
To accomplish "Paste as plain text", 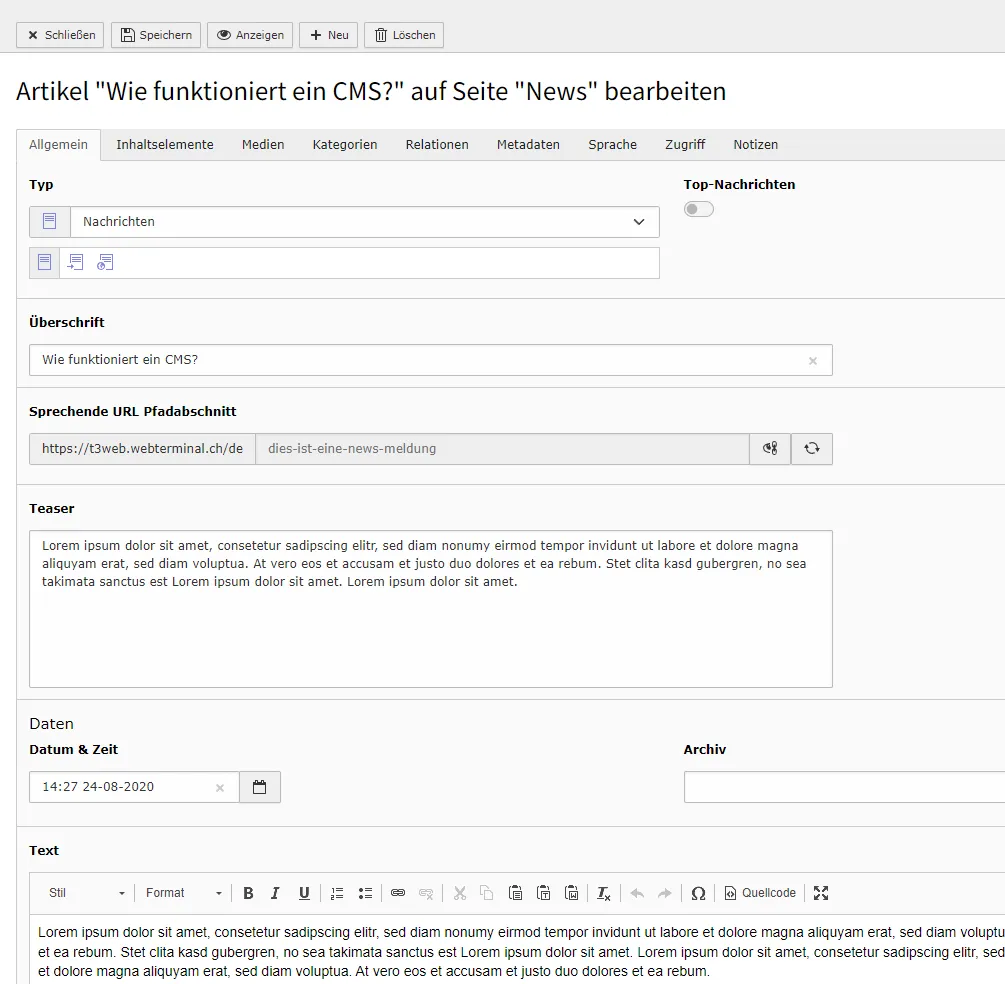I will (544, 893).
